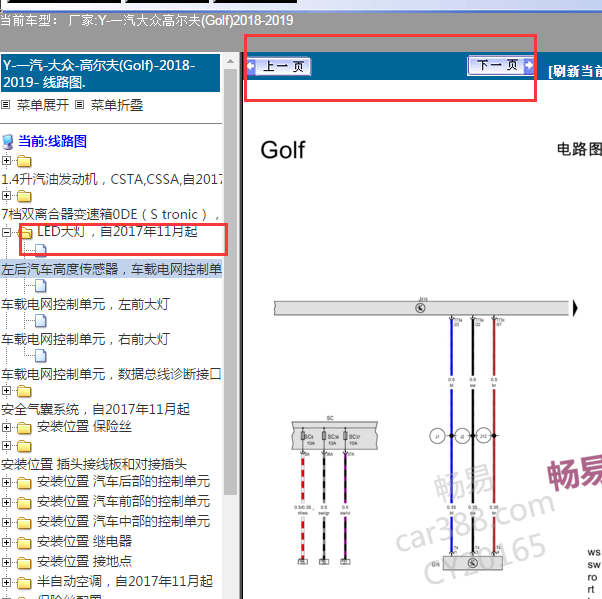Click the computer icon beside 当前:线路图

pyautogui.click(x=8, y=142)
